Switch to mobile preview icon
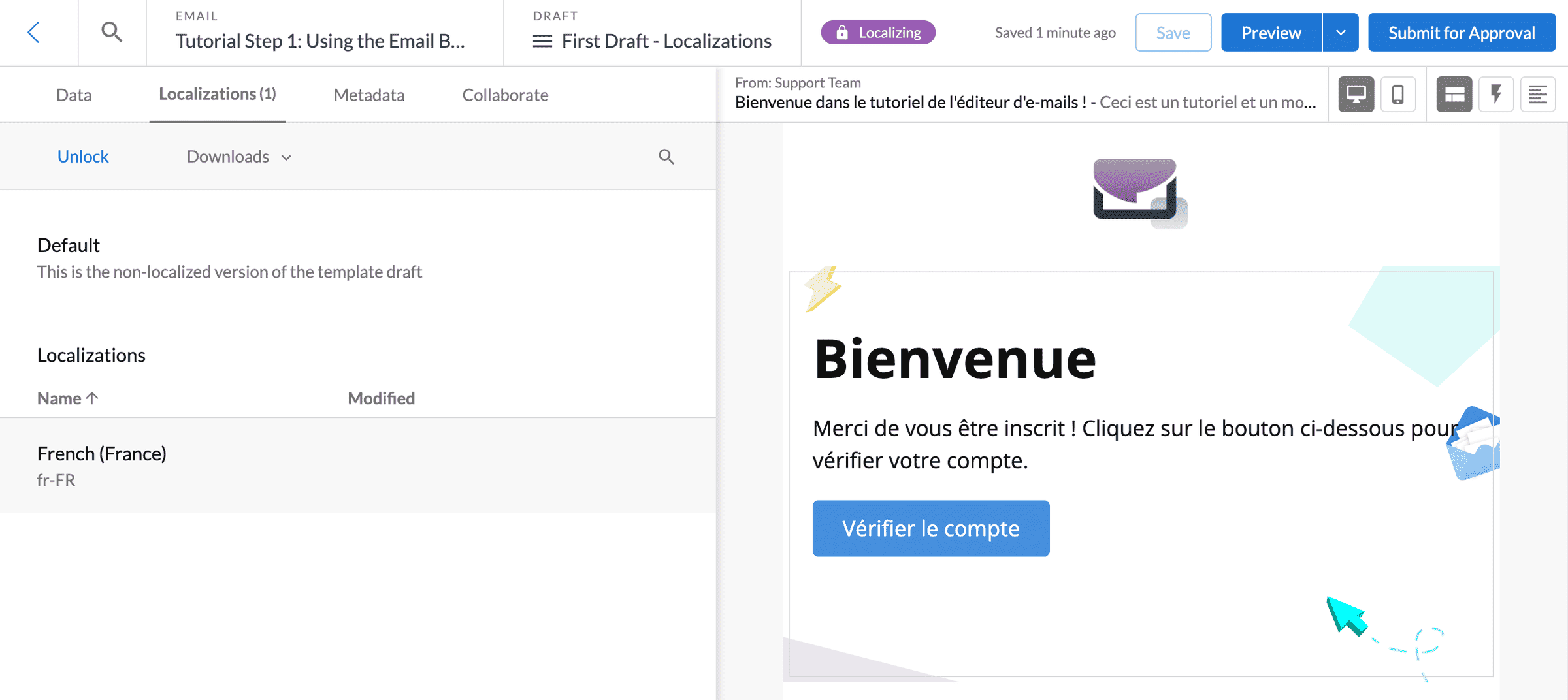1568x700 pixels. coord(1398,95)
